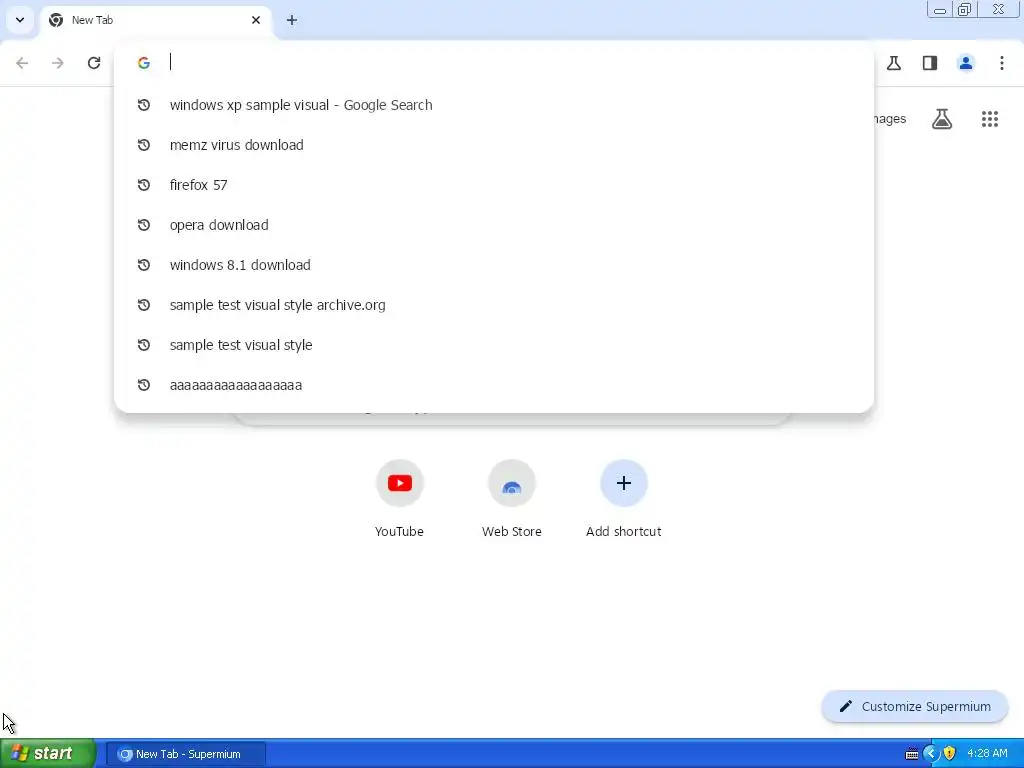The image size is (1024, 768).
Task: Open the security shield tray icon
Action: pyautogui.click(x=950, y=754)
